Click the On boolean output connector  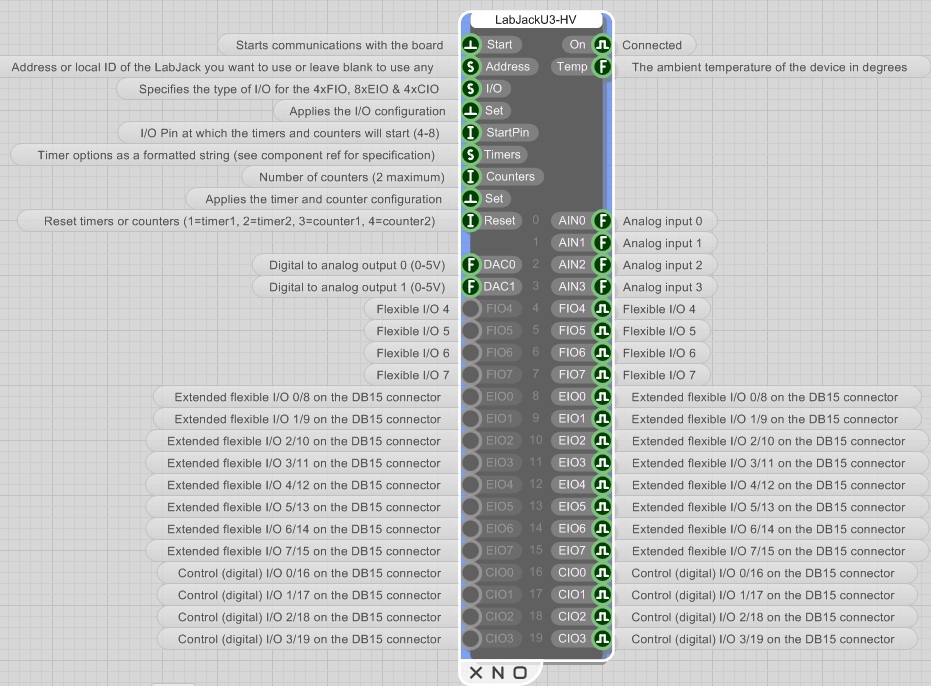pos(603,45)
